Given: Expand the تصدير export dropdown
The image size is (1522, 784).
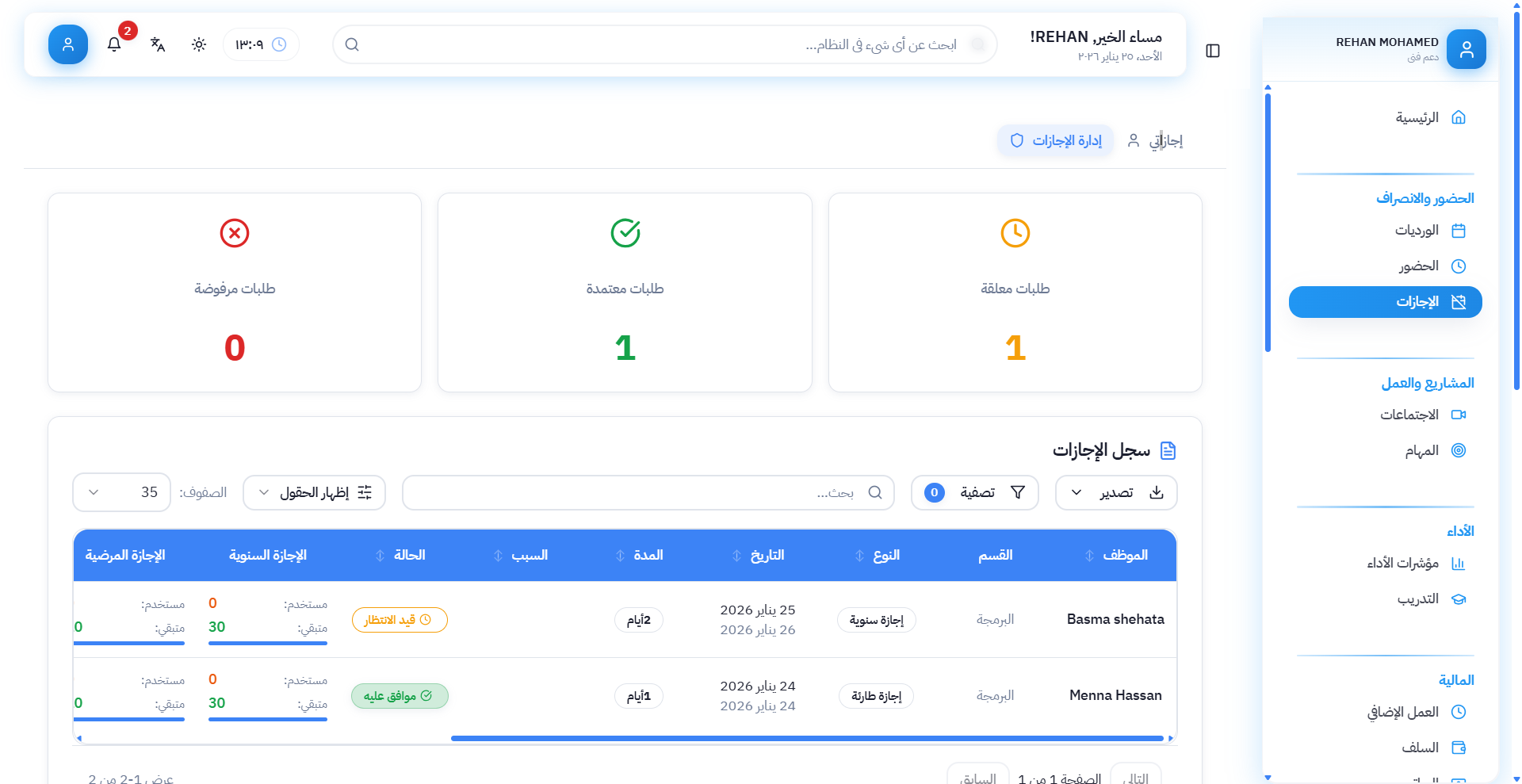Looking at the screenshot, I should [1116, 493].
